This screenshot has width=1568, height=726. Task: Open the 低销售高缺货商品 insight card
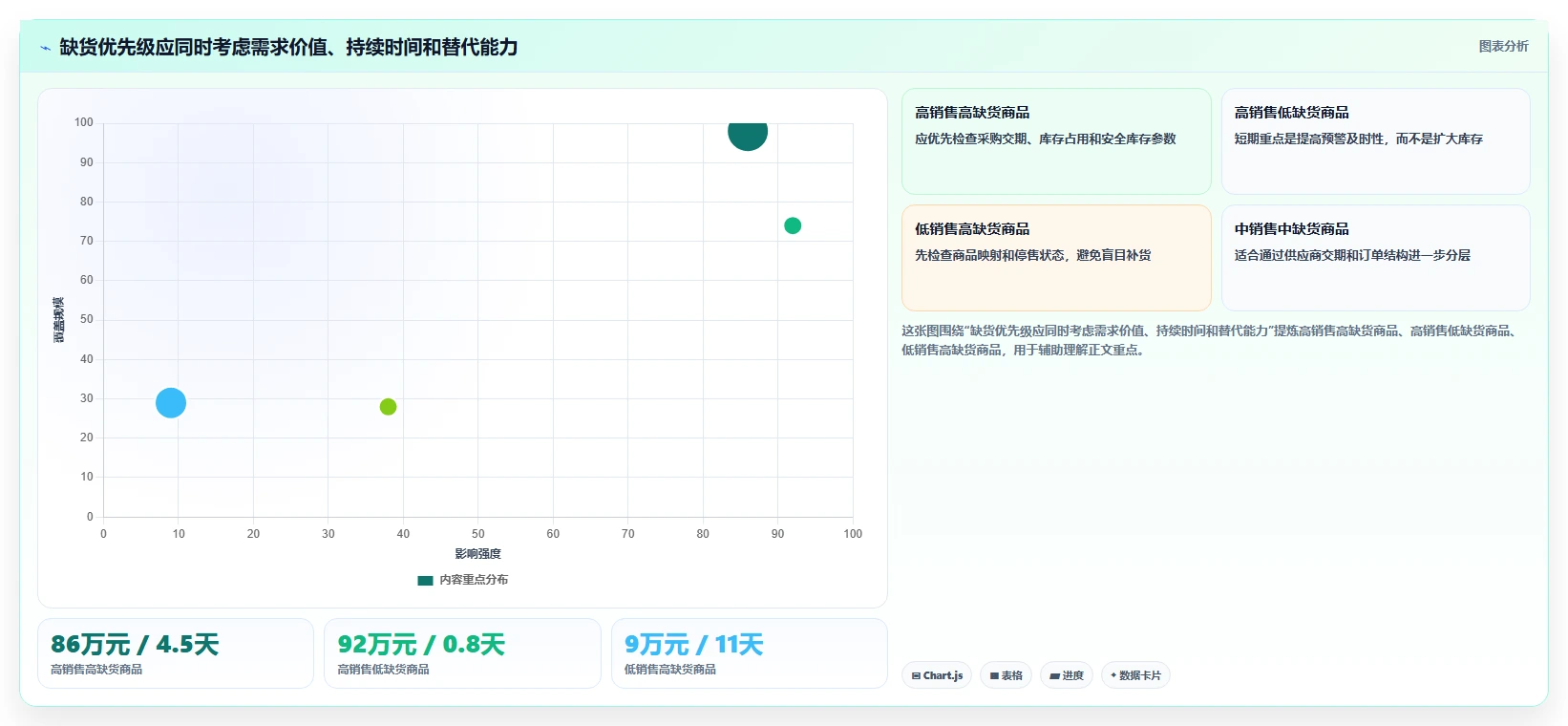(x=1056, y=258)
